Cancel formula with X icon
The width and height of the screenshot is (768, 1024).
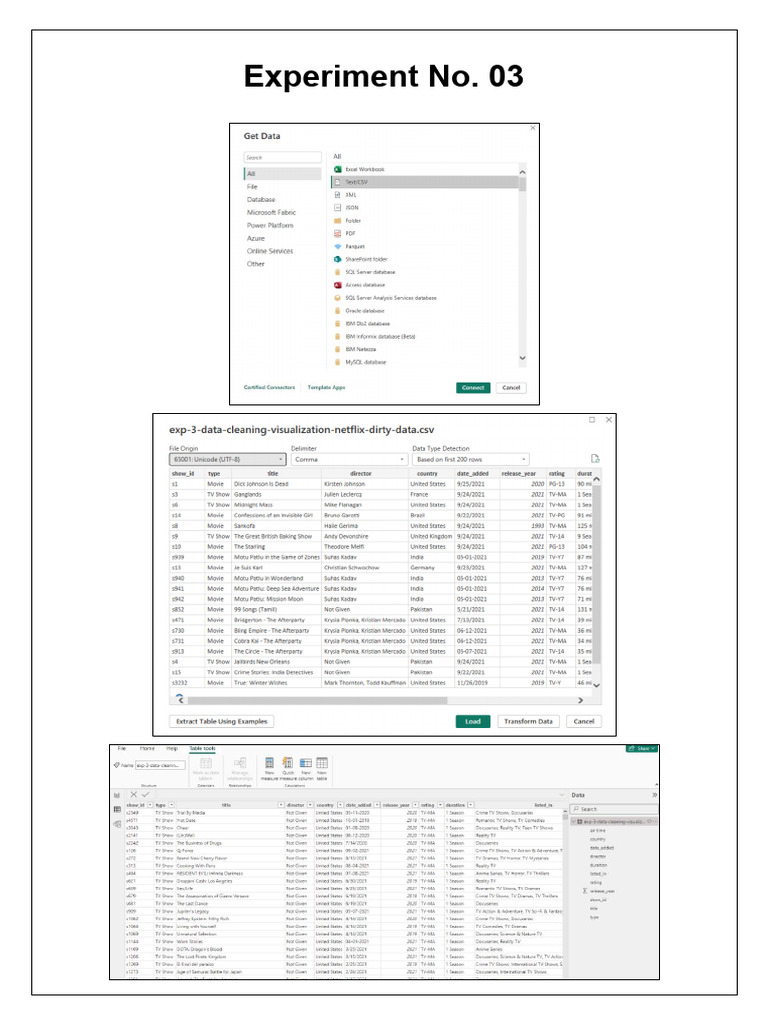point(133,795)
